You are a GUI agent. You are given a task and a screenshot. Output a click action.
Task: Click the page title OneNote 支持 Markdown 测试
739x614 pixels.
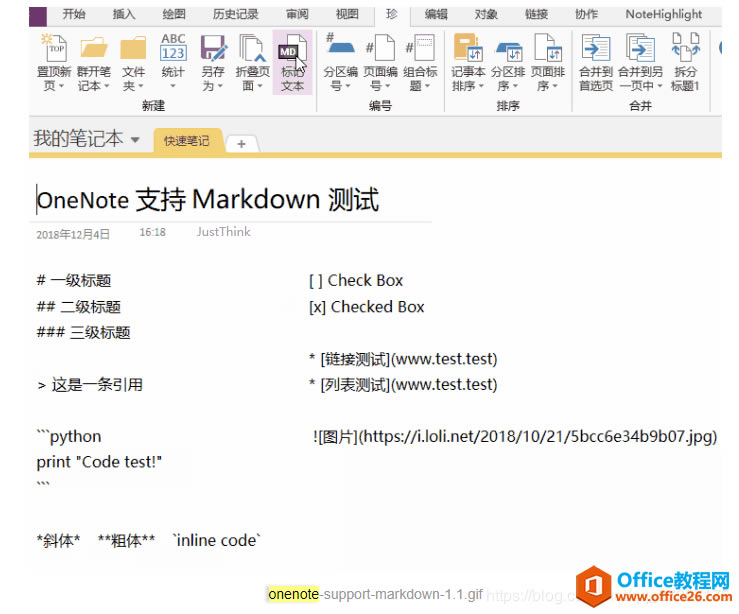pyautogui.click(x=207, y=199)
